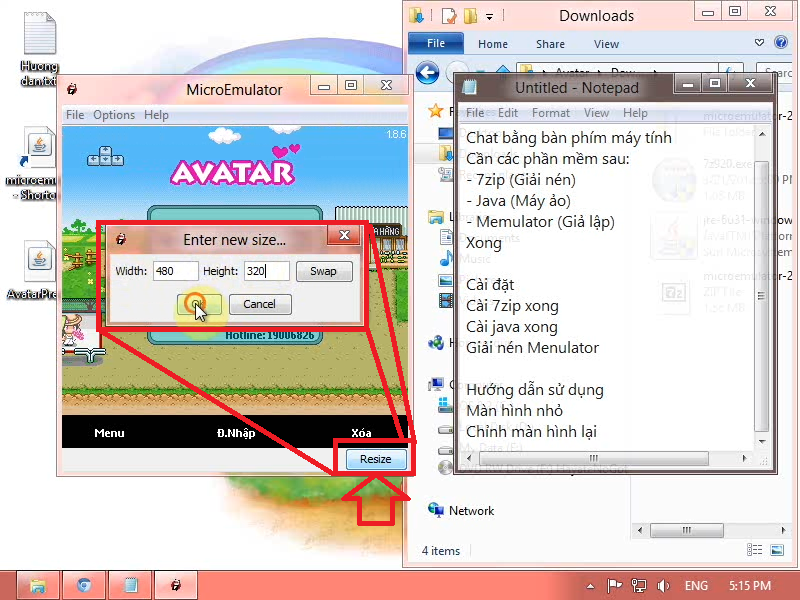
Task: Click the Height input field
Action: [266, 271]
